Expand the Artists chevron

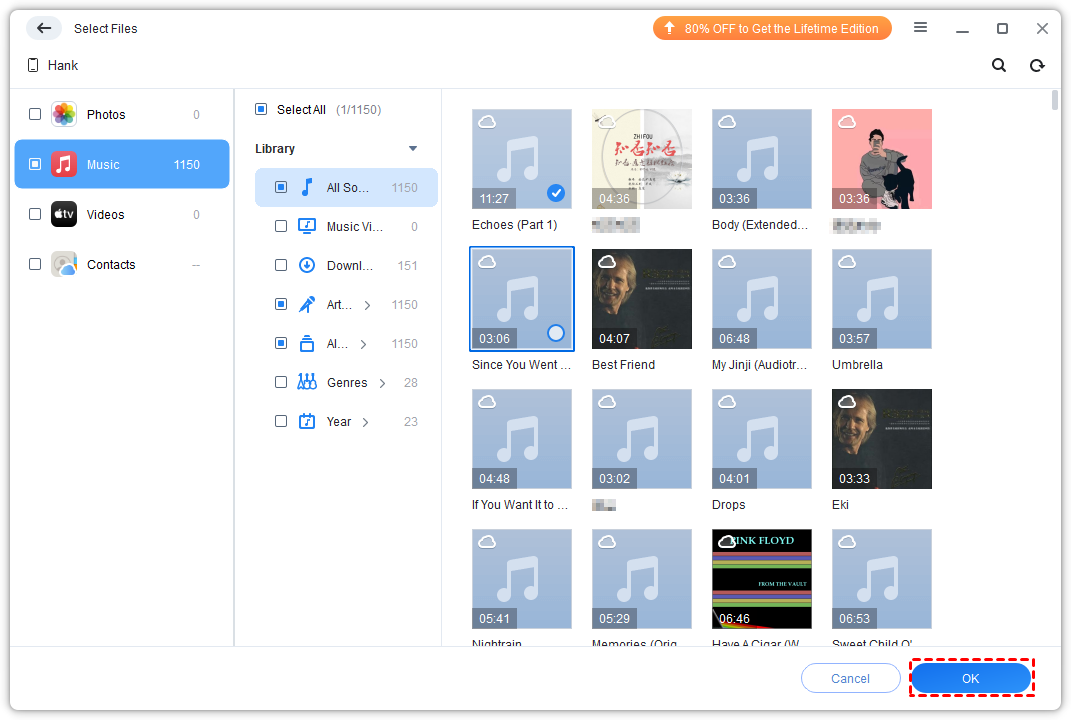[x=367, y=305]
